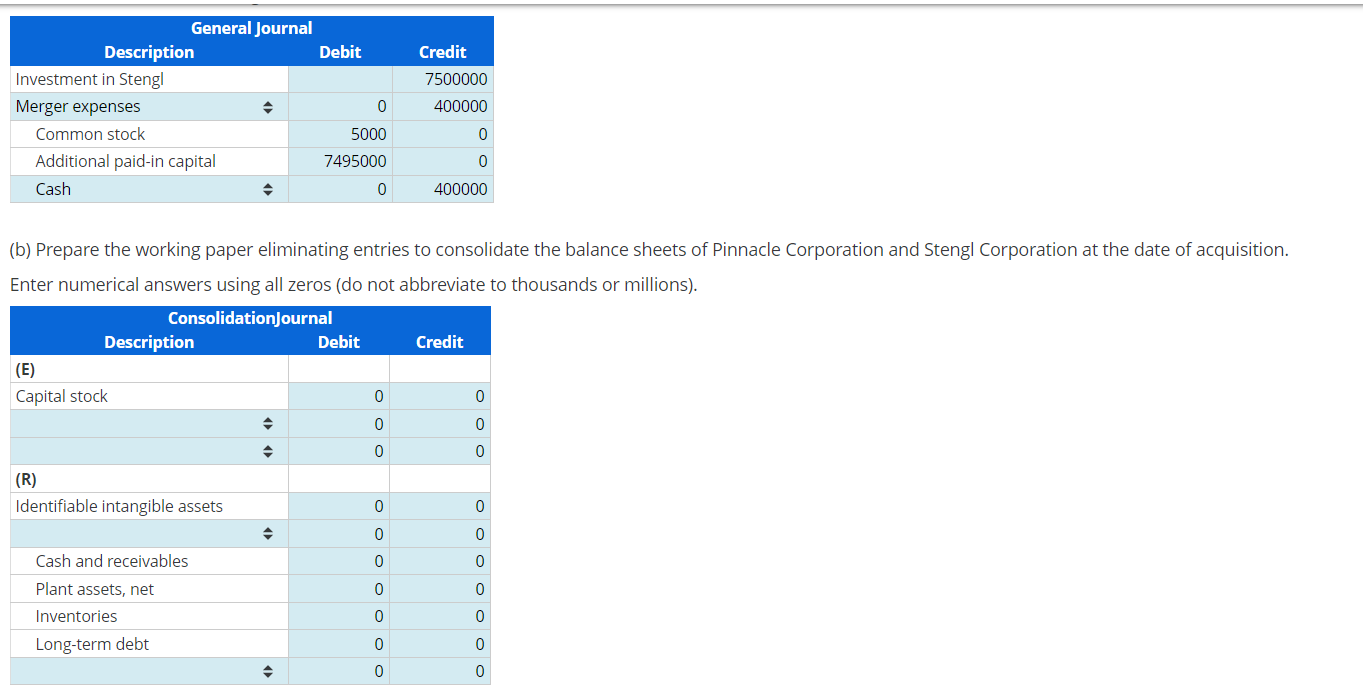Click the ConsolidationJournal header bar
Image resolution: width=1363 pixels, height=693 pixels.
click(x=250, y=317)
